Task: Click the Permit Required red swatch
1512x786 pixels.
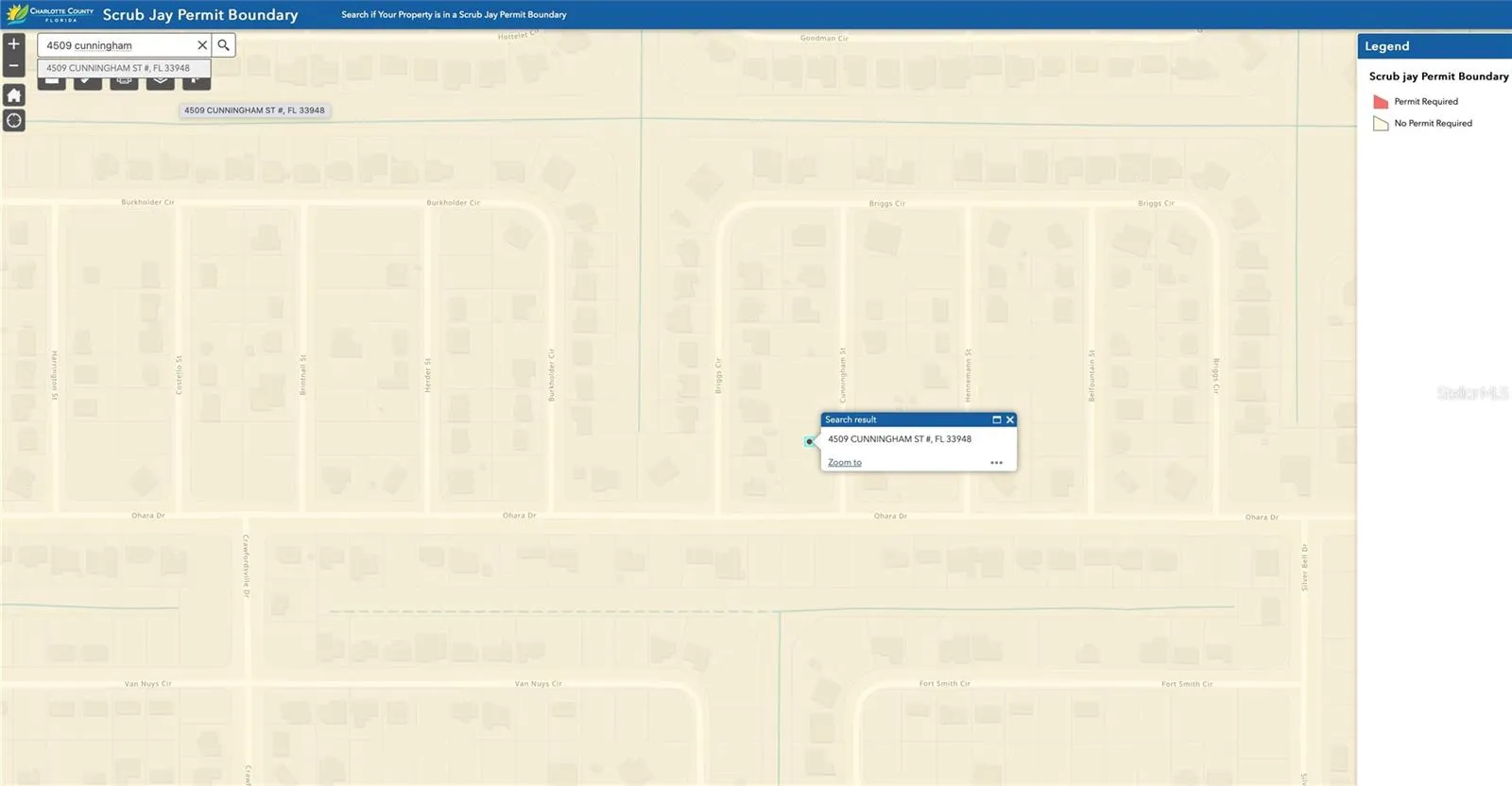Action: 1381,102
